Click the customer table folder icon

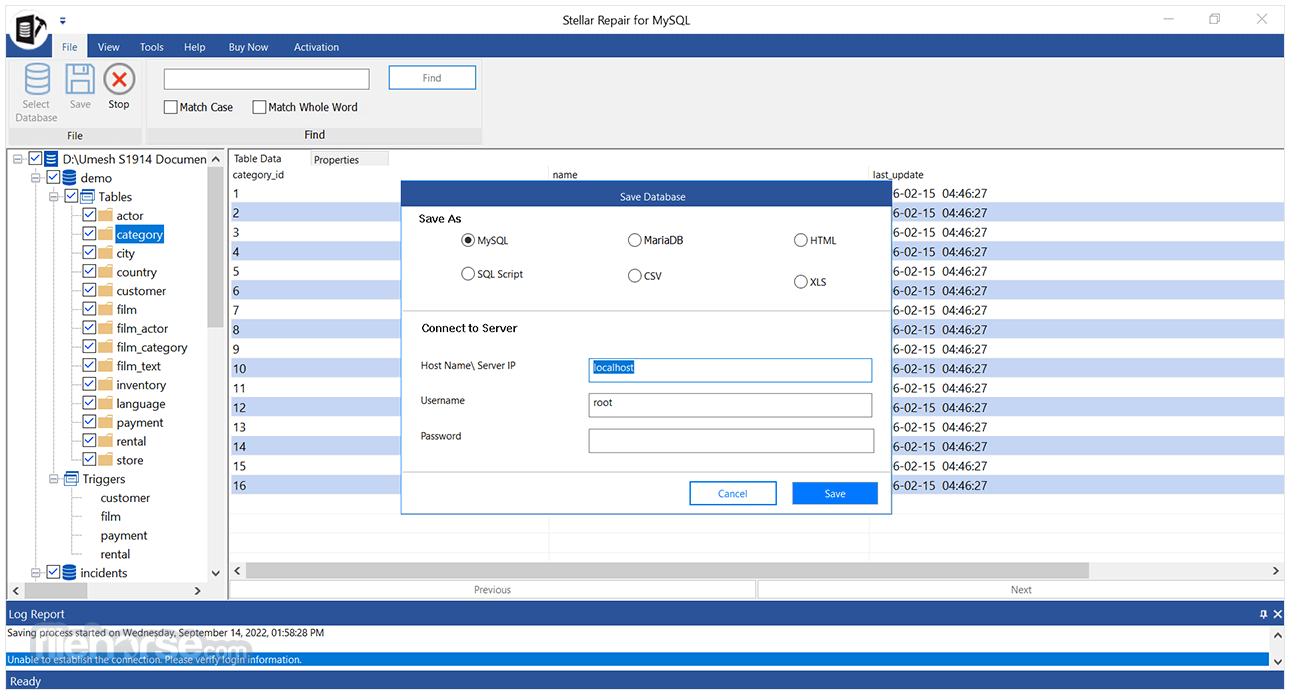106,291
